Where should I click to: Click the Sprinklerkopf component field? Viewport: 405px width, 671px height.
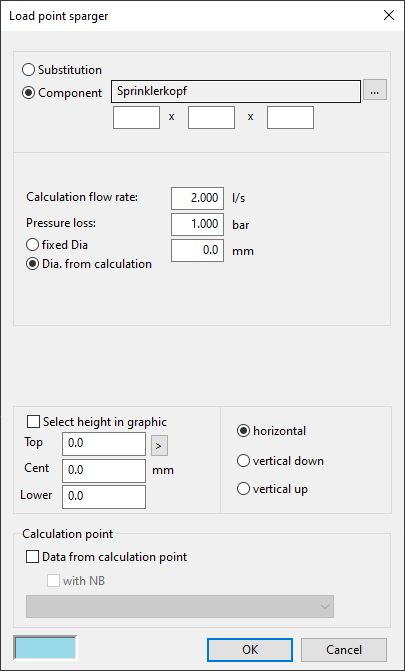pyautogui.click(x=236, y=91)
